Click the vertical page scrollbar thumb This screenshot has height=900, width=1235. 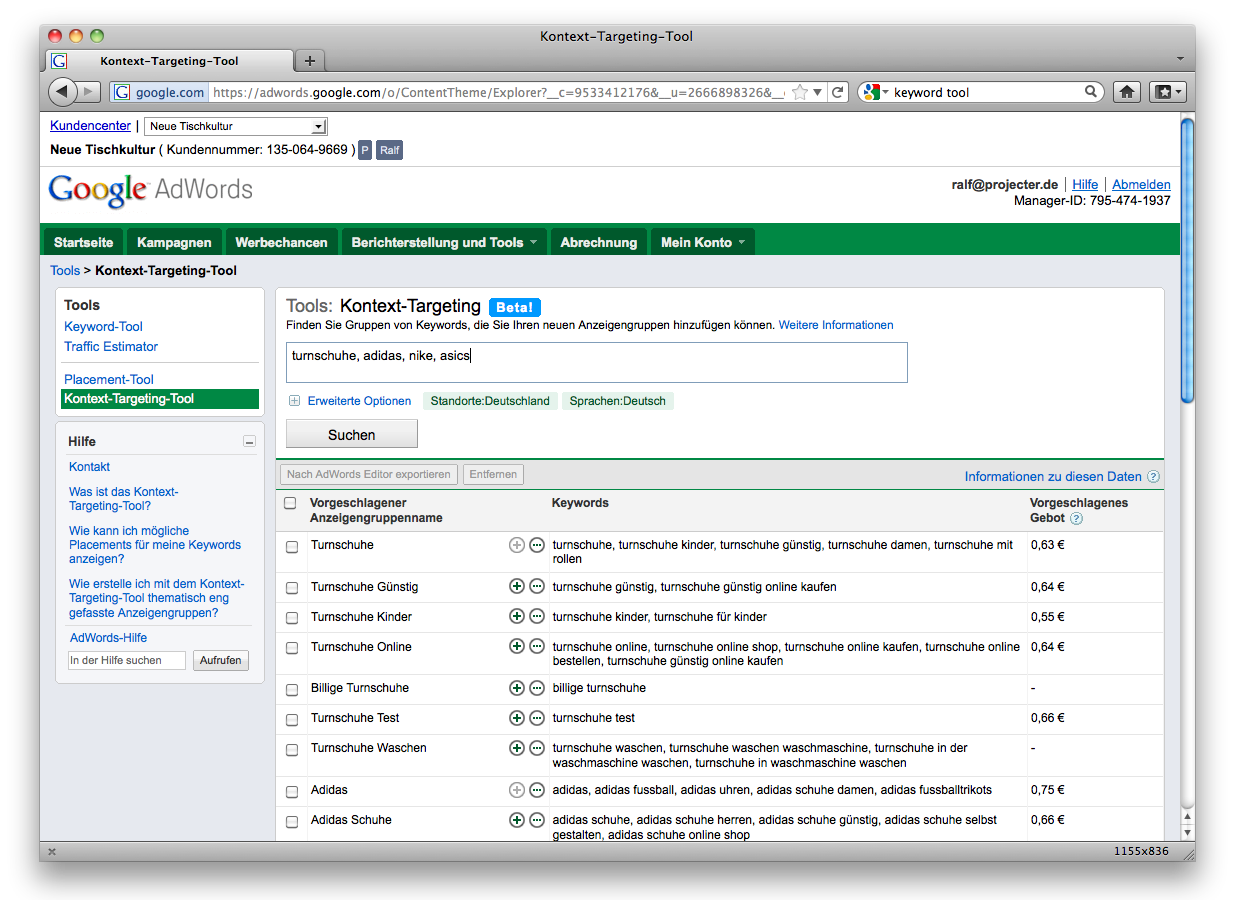[x=1188, y=260]
